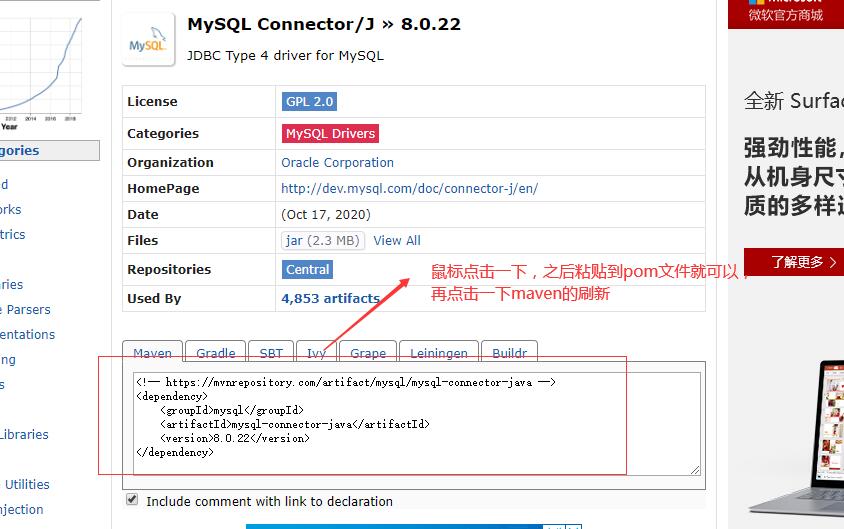This screenshot has width=844, height=529.
Task: Switch to the Gradle tab
Action: [215, 353]
